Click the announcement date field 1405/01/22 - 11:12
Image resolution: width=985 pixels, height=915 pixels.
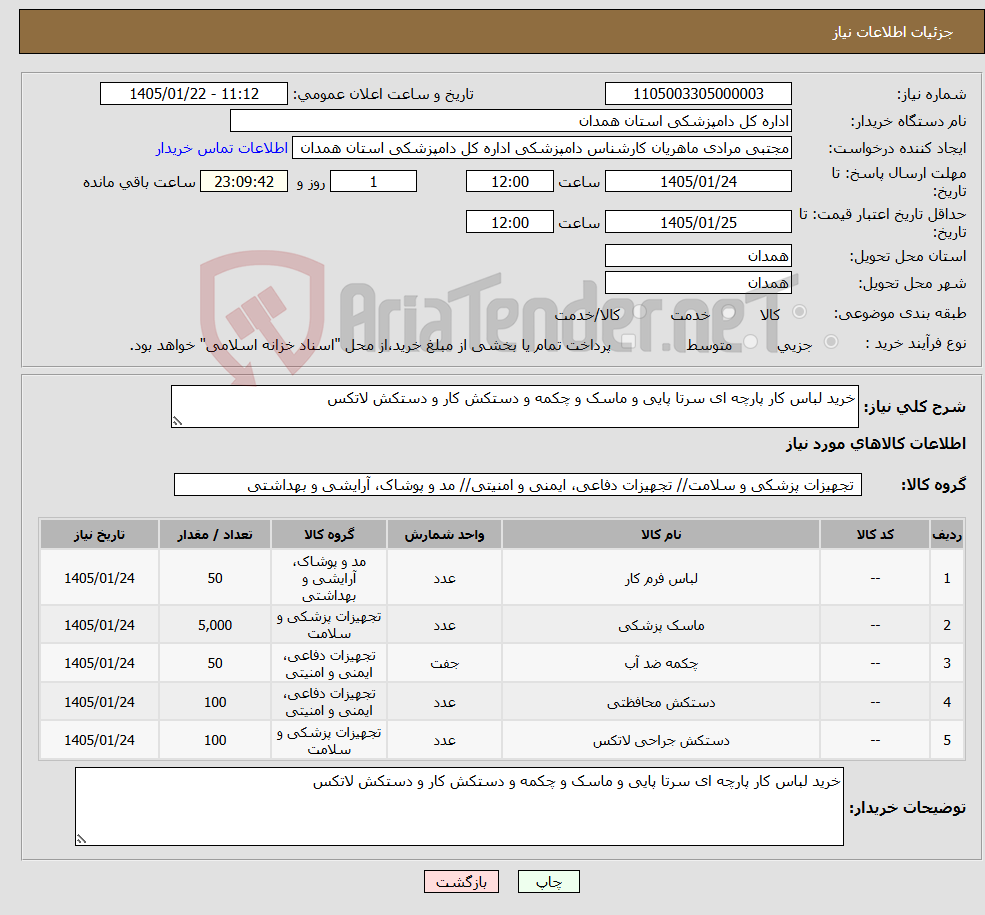[x=193, y=94]
